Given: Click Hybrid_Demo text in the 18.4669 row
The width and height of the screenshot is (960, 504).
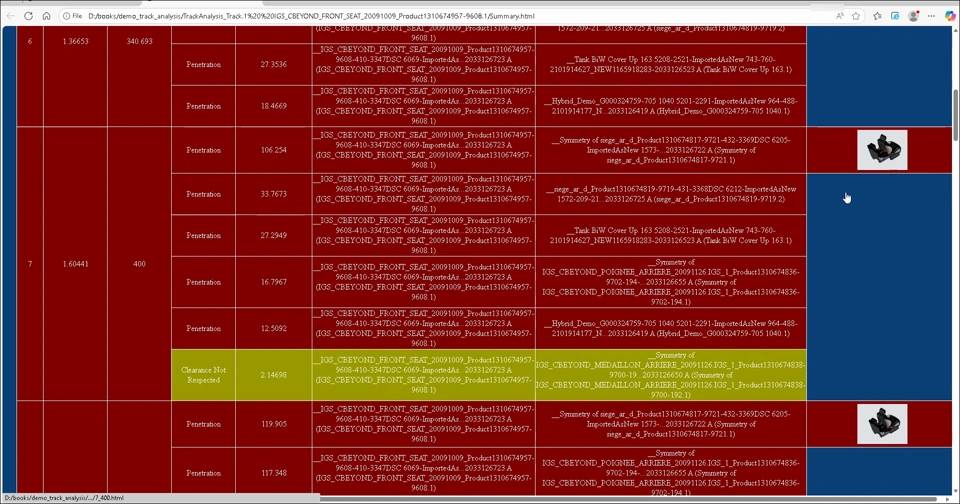Looking at the screenshot, I should [670, 106].
